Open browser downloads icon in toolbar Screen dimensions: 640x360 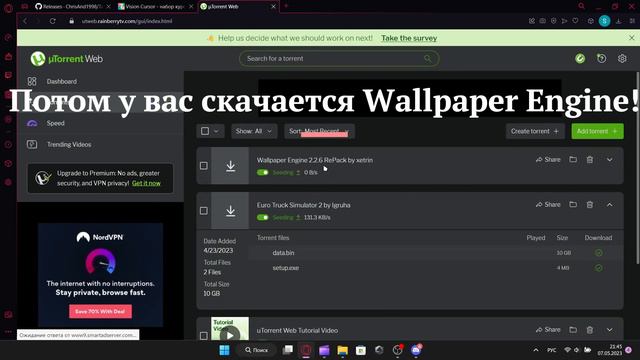coord(619,21)
